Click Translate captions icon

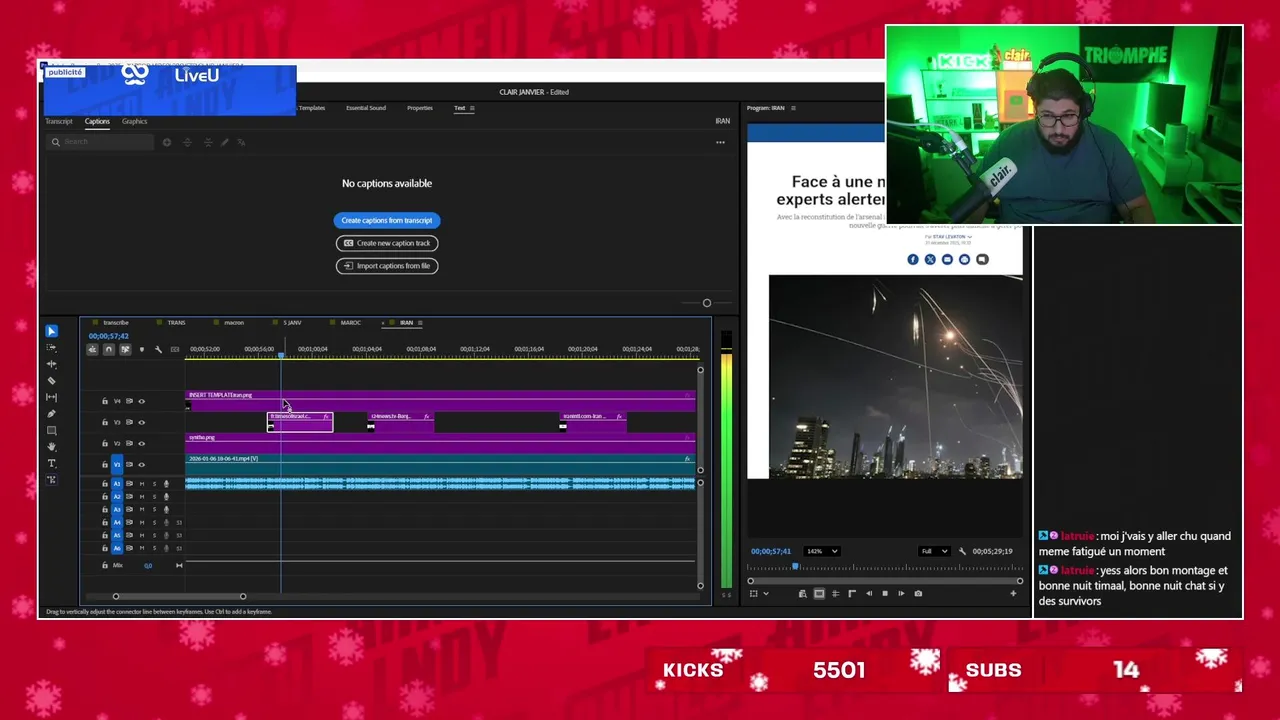pos(241,142)
